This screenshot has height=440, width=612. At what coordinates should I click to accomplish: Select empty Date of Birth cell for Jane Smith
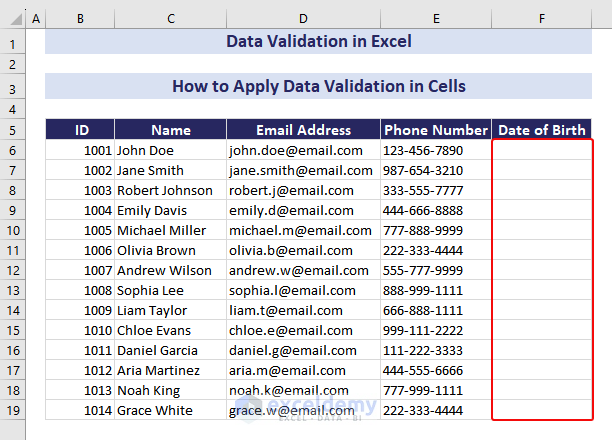pyautogui.click(x=541, y=170)
